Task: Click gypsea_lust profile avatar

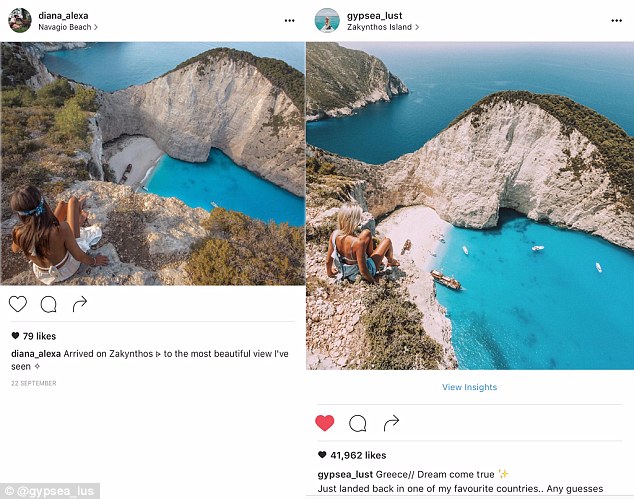Action: tap(326, 20)
